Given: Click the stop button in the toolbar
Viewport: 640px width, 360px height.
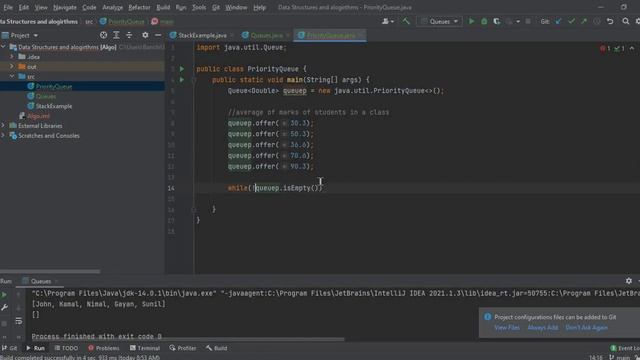Looking at the screenshot, I should click(x=528, y=21).
